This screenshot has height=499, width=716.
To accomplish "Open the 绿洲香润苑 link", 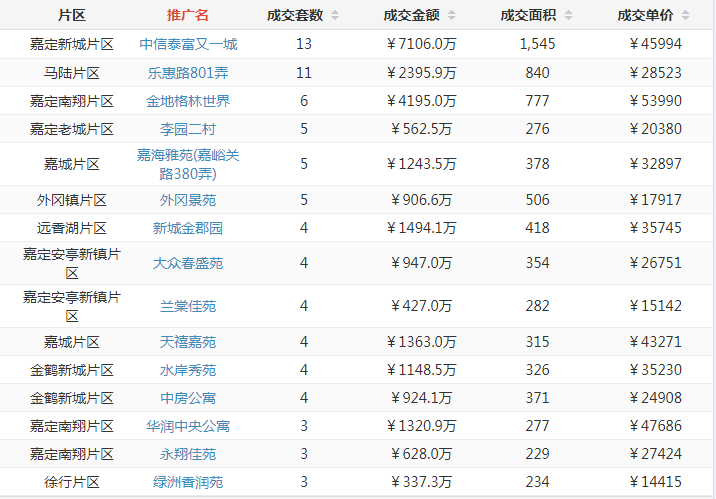I will pyautogui.click(x=188, y=482).
